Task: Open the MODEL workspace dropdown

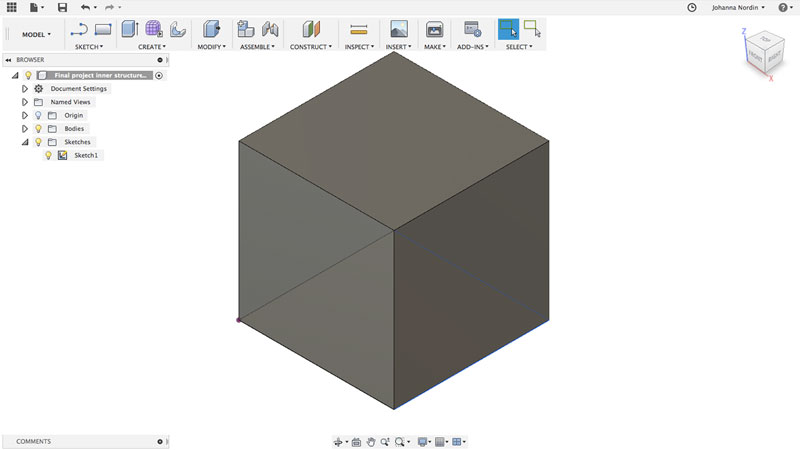Action: [x=36, y=34]
